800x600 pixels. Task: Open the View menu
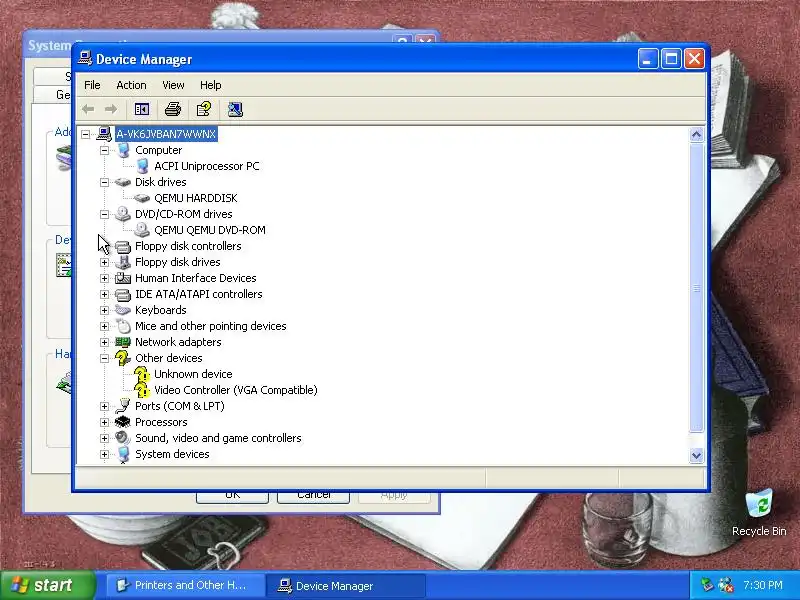point(173,85)
